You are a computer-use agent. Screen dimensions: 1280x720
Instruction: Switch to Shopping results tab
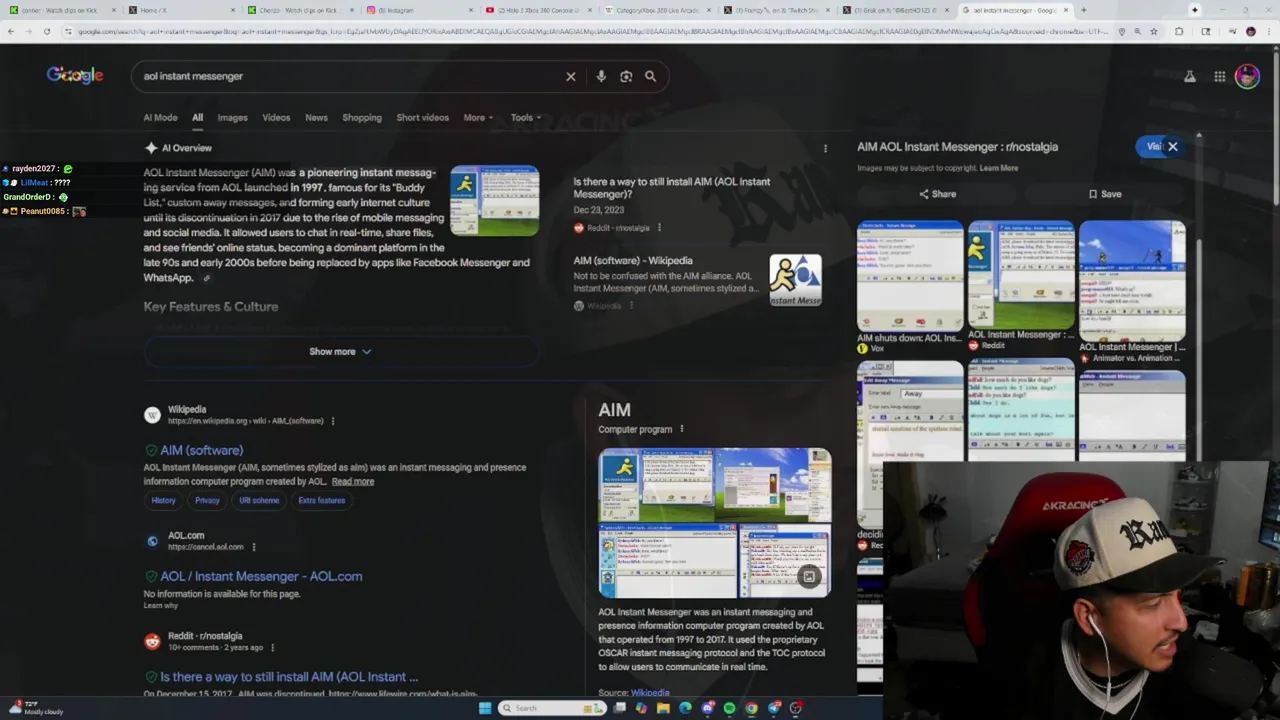pos(362,118)
